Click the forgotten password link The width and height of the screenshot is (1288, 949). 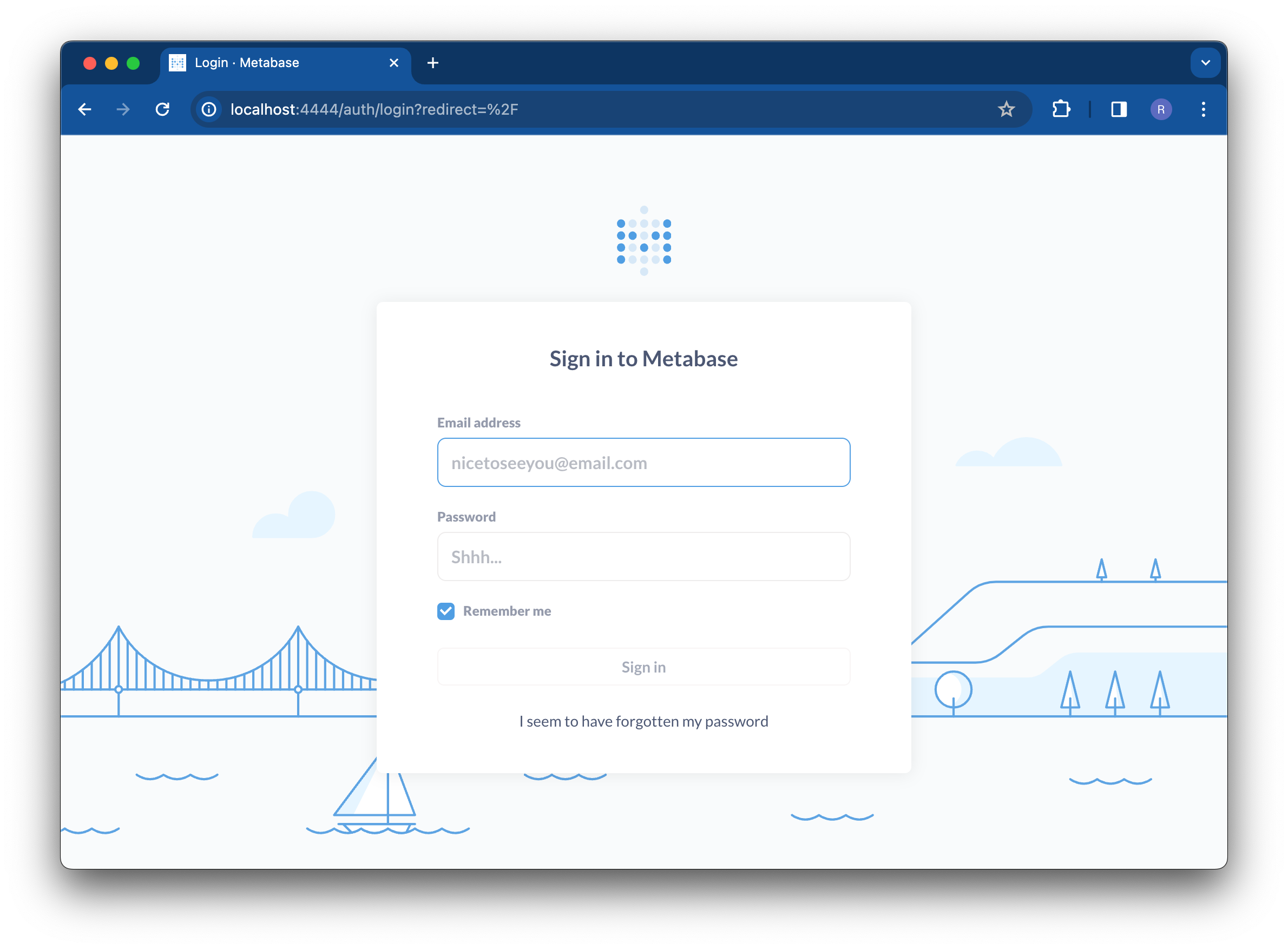point(643,722)
